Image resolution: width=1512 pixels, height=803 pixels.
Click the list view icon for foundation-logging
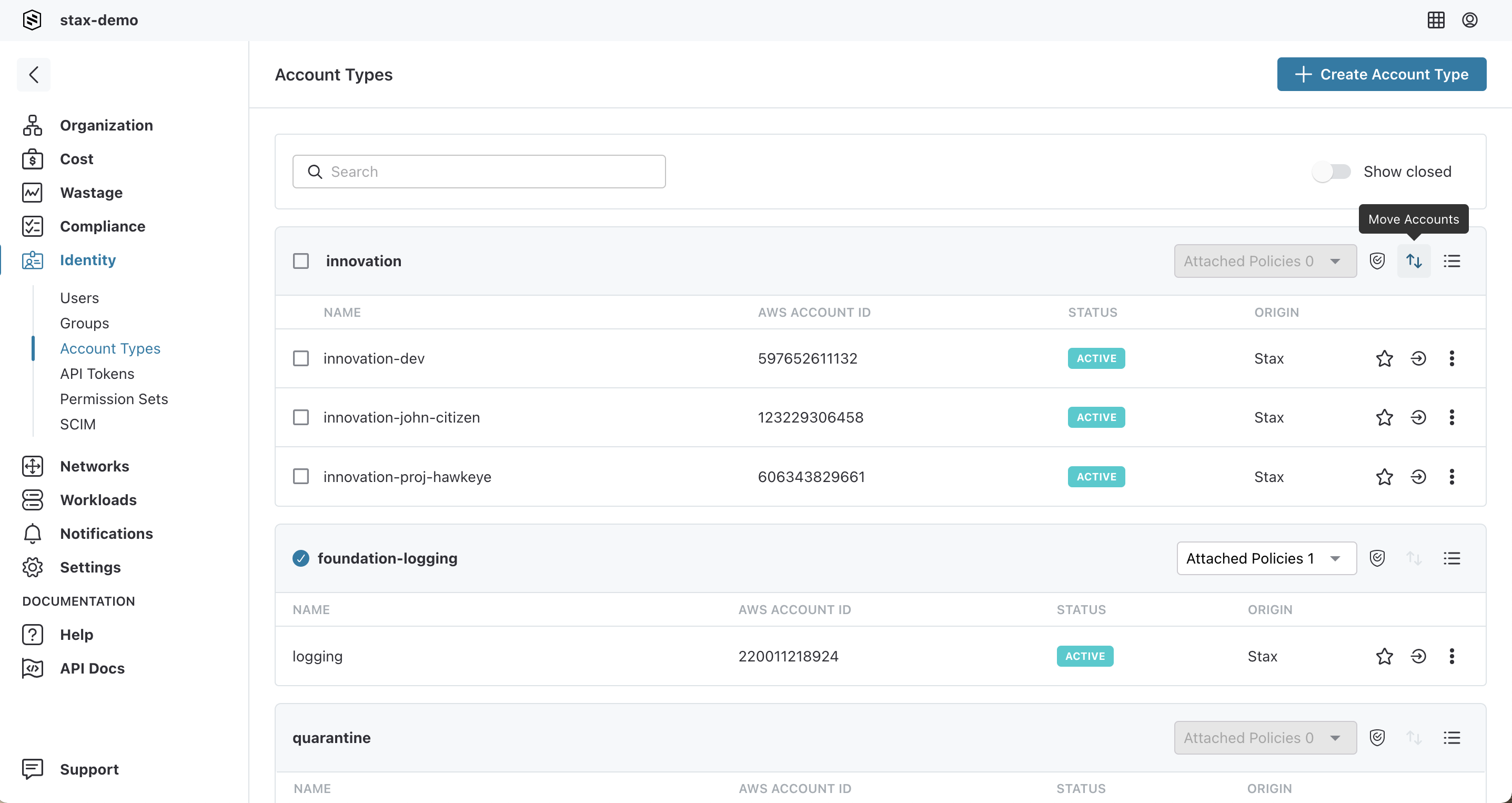point(1451,558)
